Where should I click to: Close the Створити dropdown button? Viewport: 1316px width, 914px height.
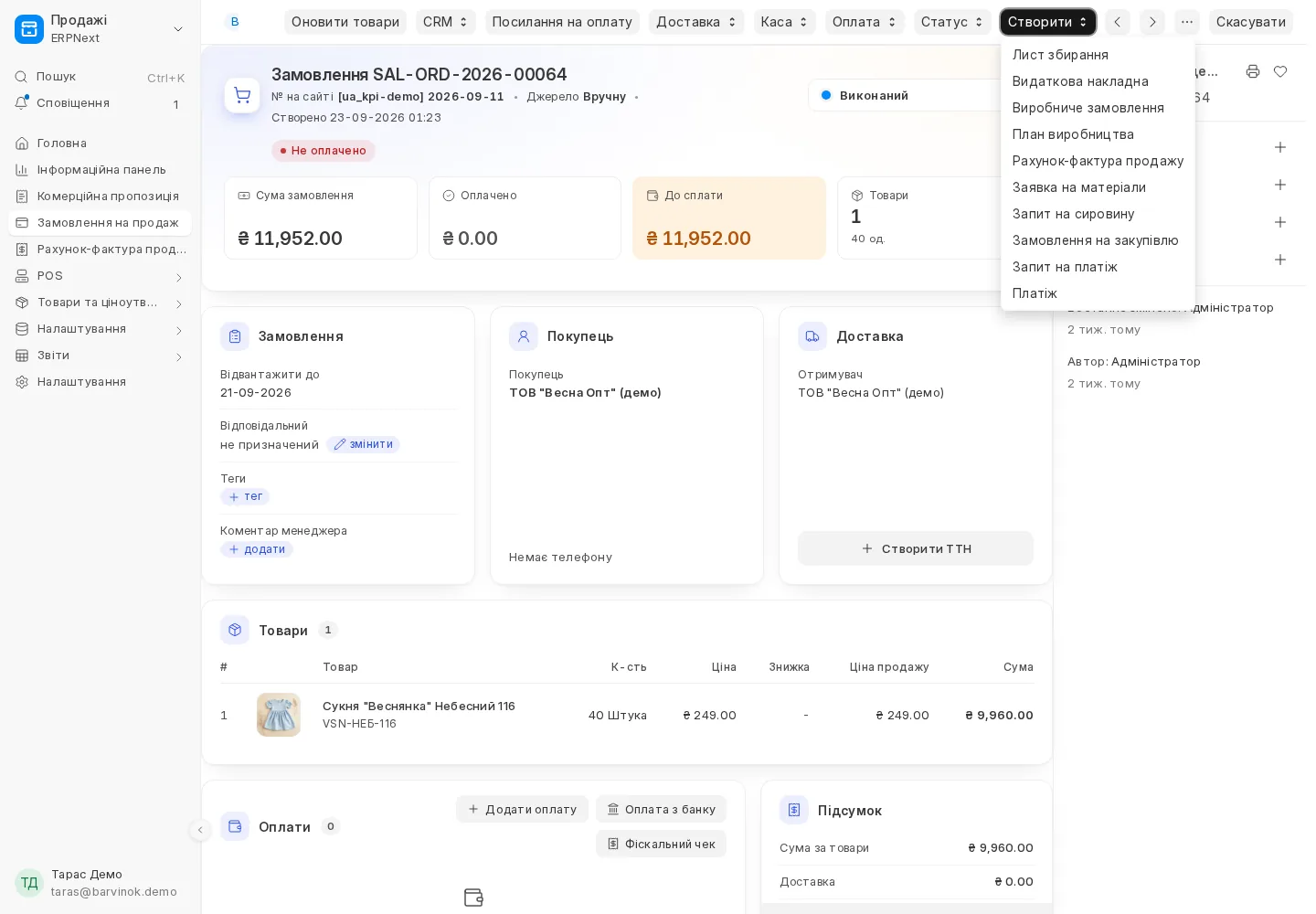tap(1048, 22)
